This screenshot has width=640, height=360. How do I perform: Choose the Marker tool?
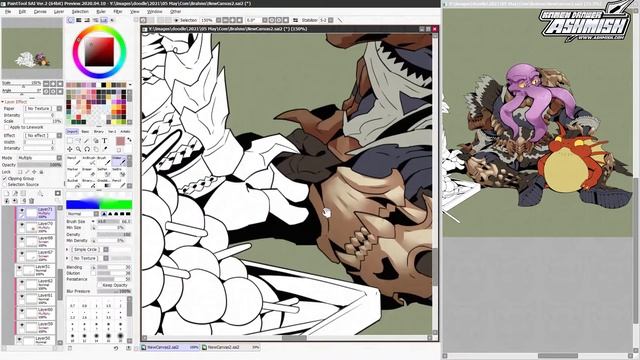73,173
